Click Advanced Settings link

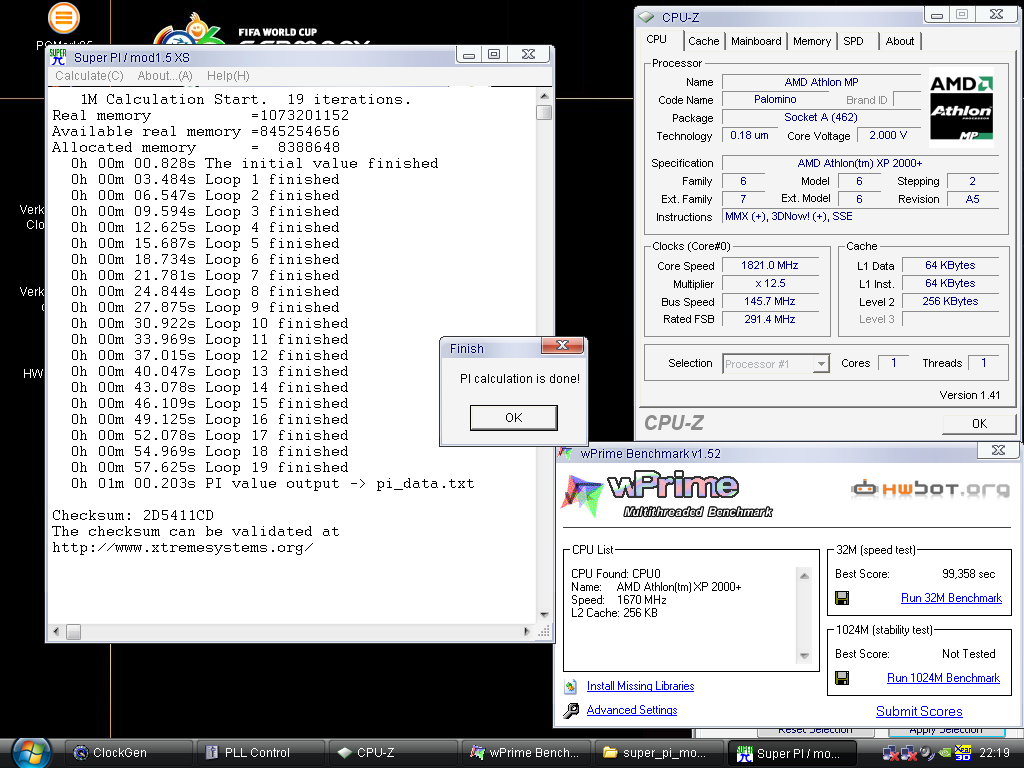tap(632, 710)
